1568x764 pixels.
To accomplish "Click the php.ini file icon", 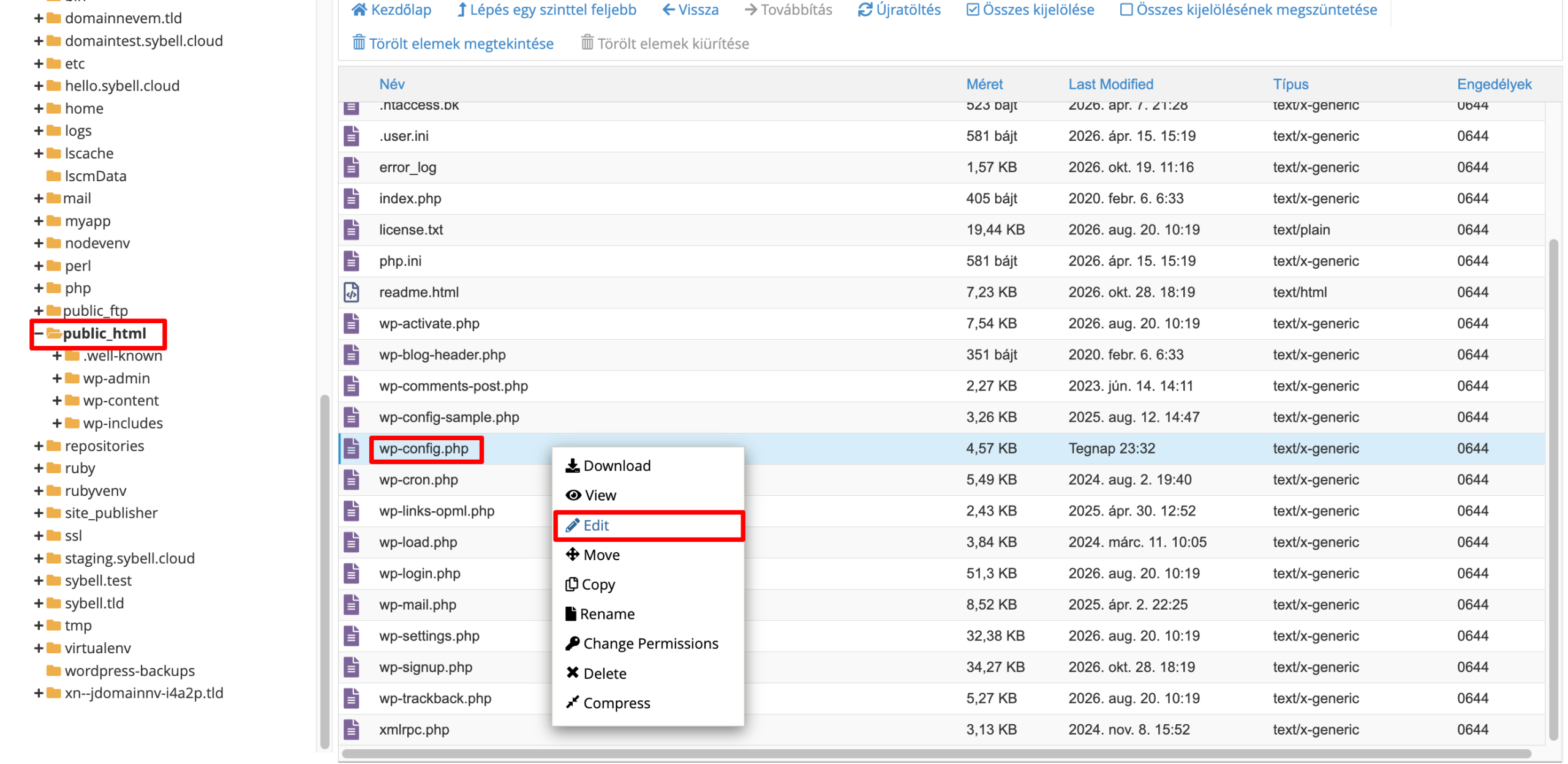I will point(351,261).
